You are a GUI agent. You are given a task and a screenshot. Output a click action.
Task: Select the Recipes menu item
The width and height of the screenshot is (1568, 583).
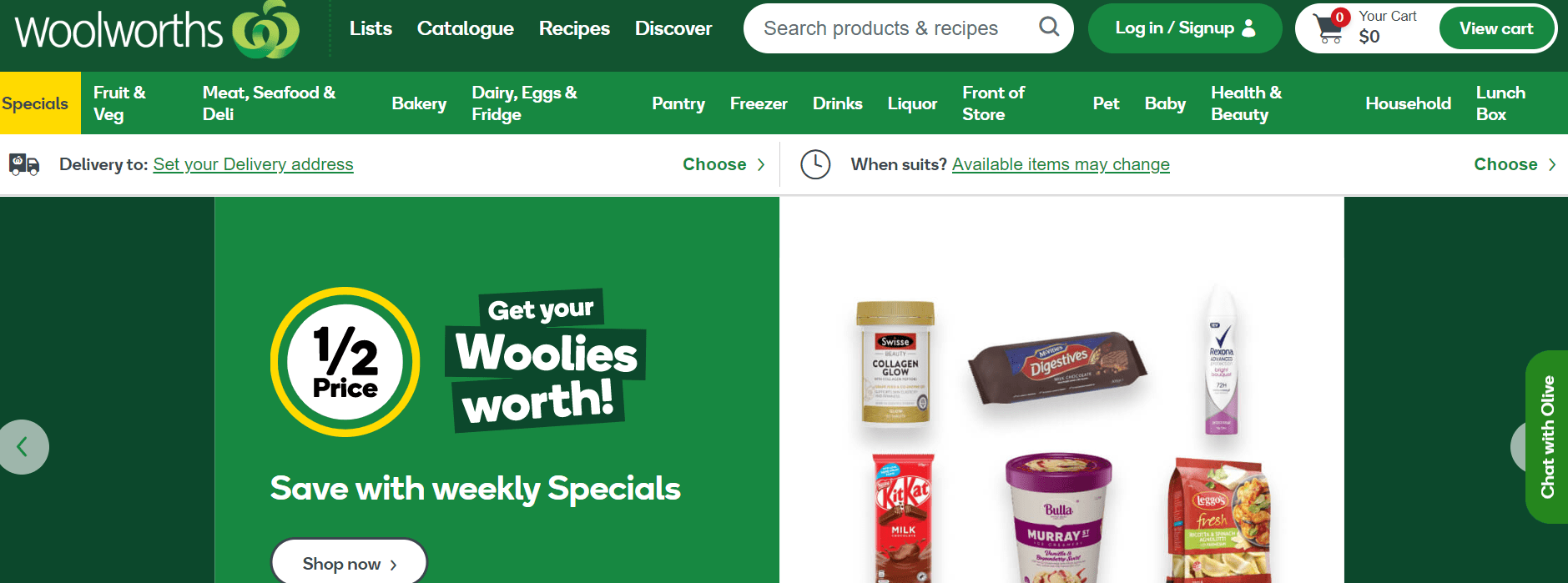tap(574, 28)
